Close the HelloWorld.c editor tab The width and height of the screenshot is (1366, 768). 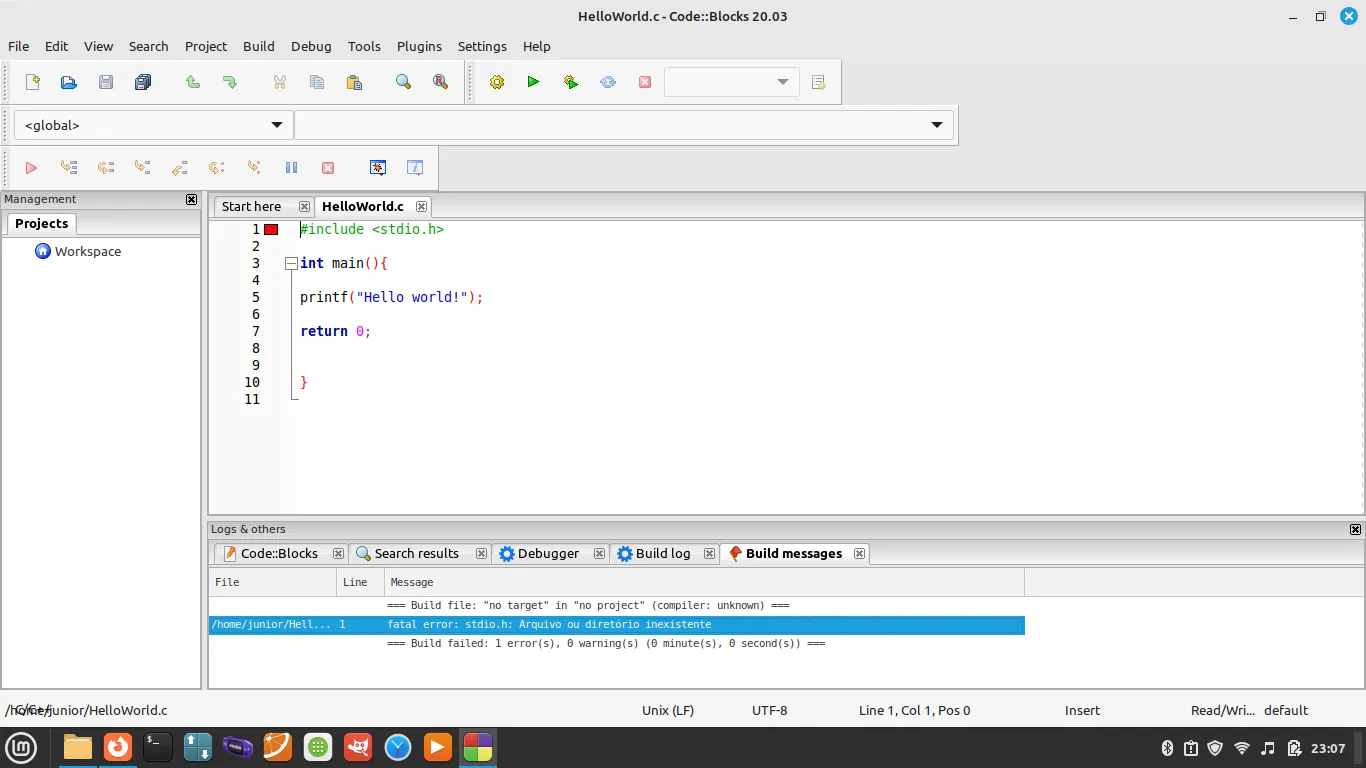(x=421, y=207)
